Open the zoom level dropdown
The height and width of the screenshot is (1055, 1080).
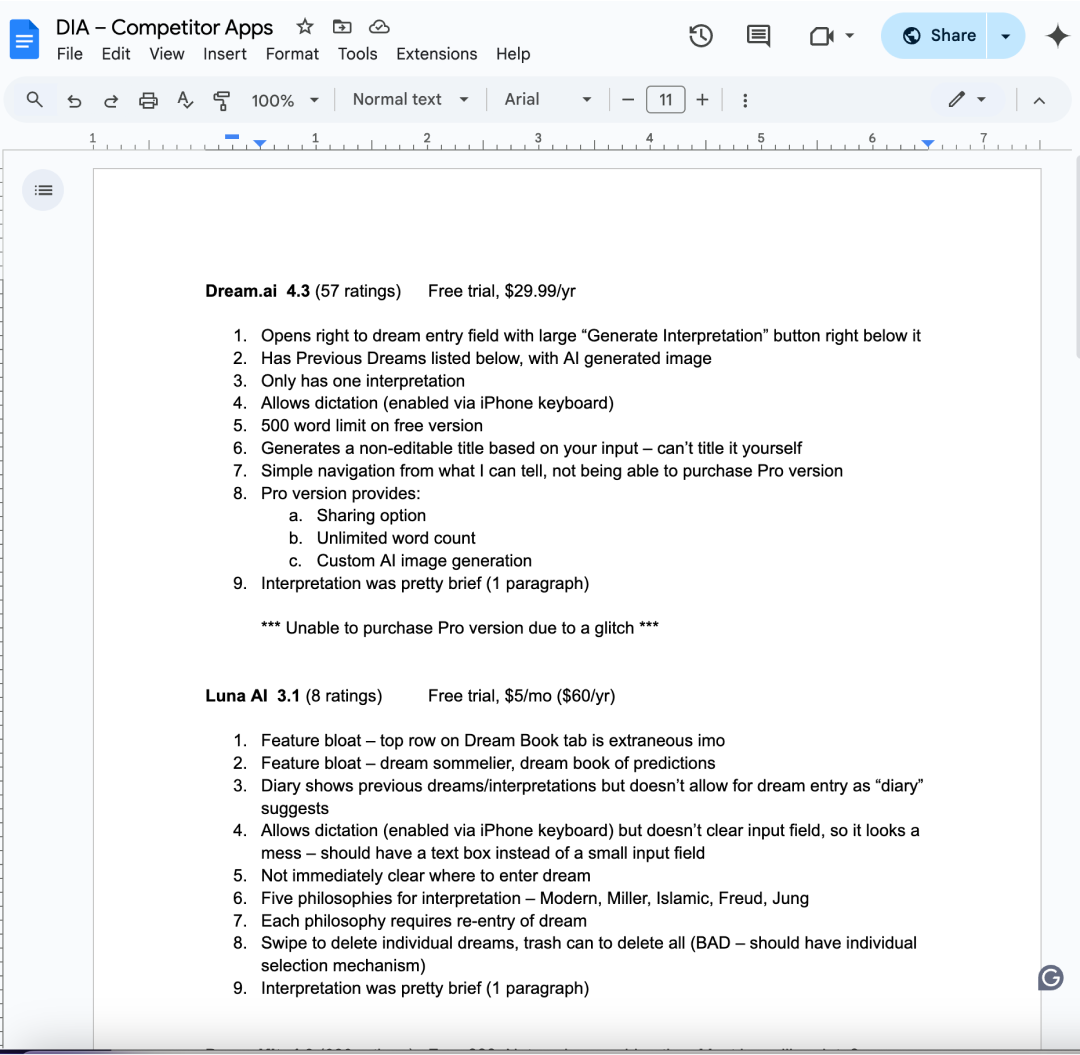(285, 101)
